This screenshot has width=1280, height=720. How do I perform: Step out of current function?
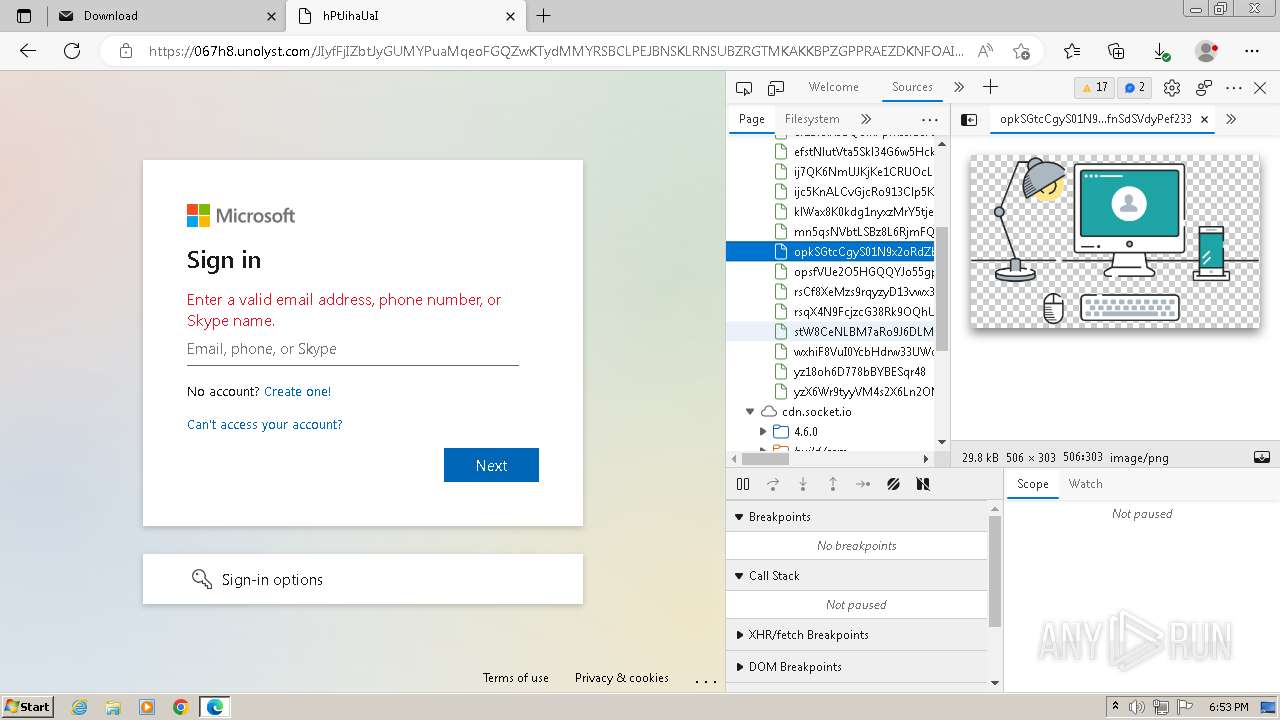(x=833, y=484)
